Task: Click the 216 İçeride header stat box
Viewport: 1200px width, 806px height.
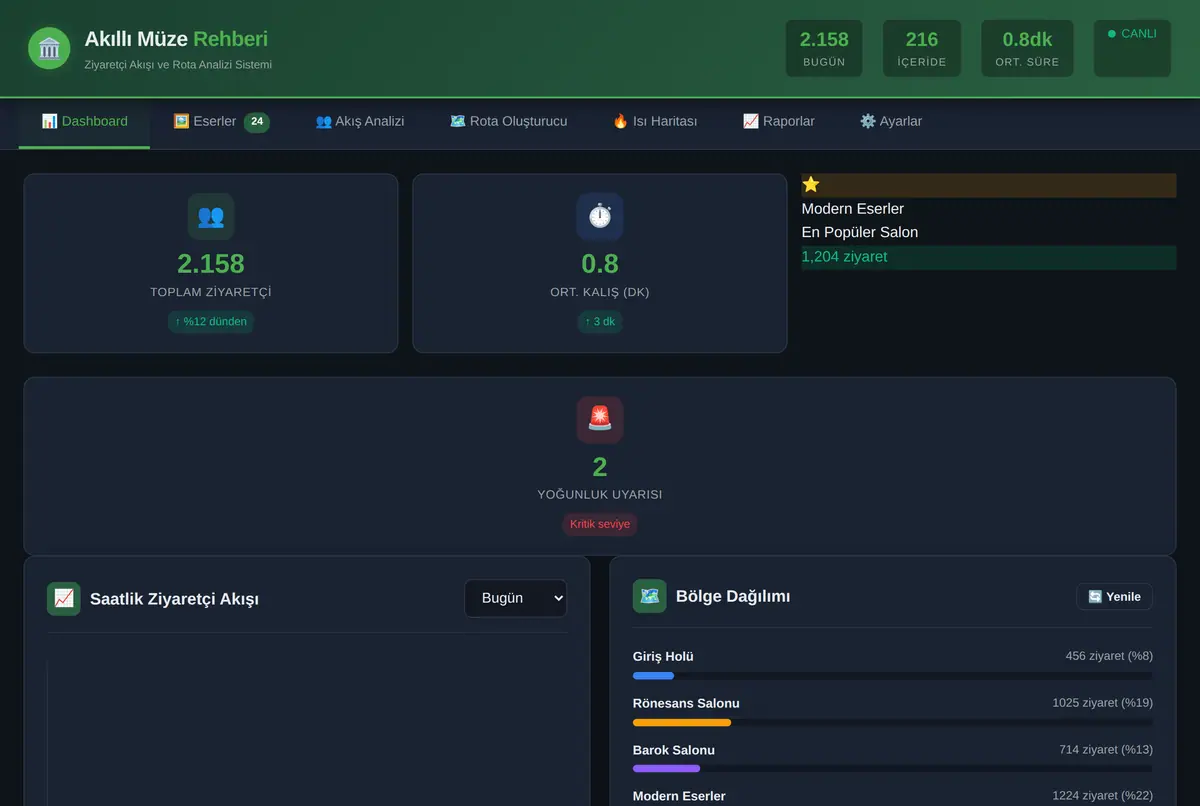Action: point(922,49)
